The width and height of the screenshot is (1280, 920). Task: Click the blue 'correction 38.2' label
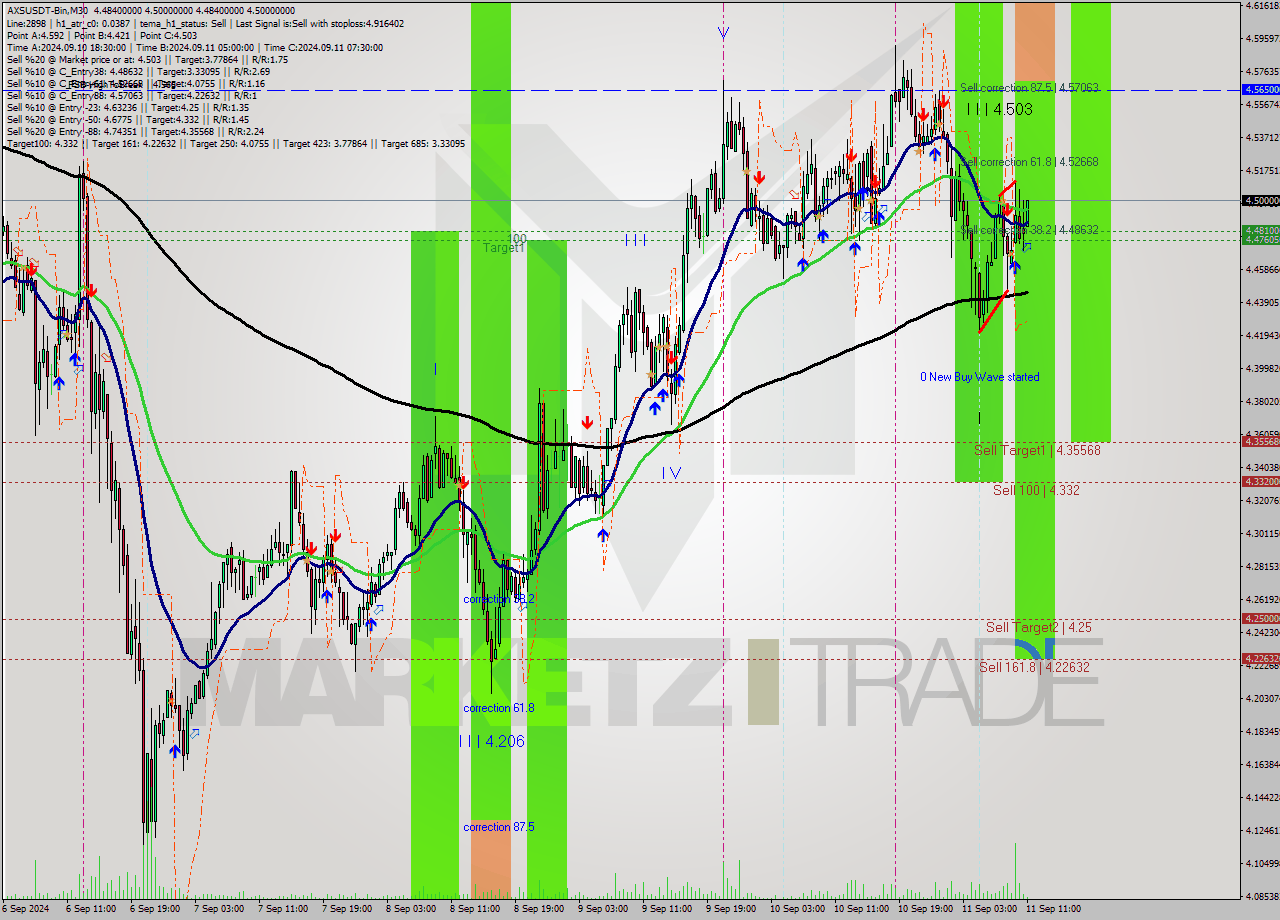[x=498, y=599]
